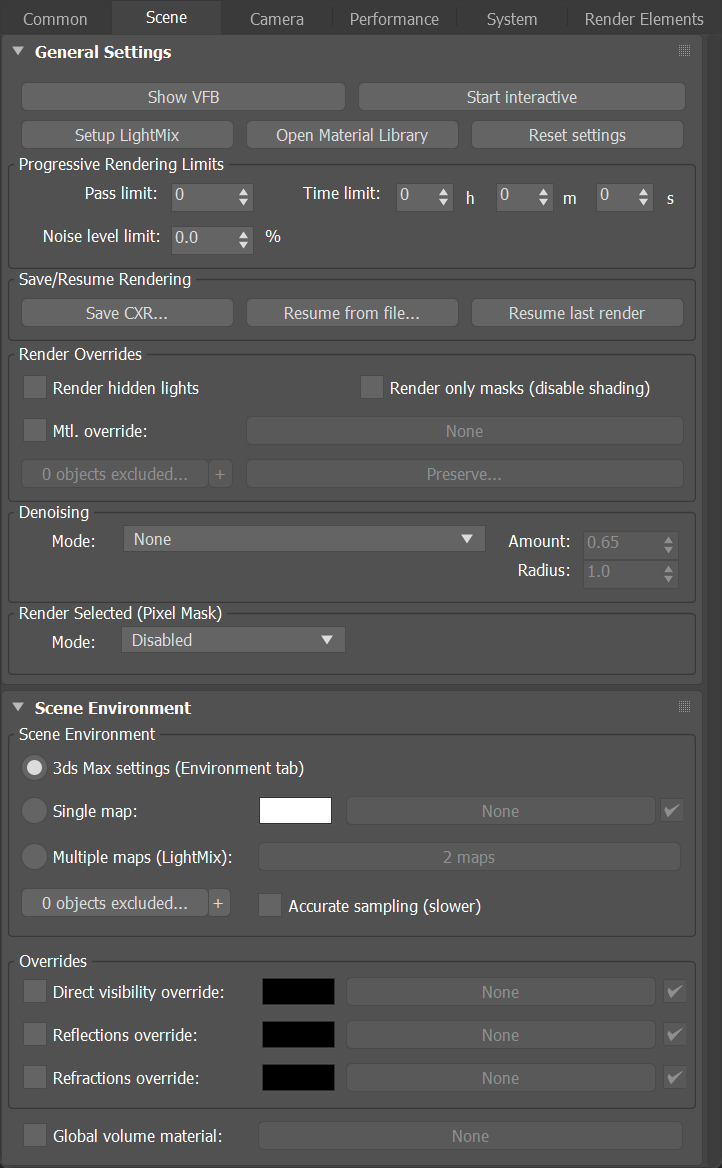The height and width of the screenshot is (1168, 722).
Task: Collapse the General Settings rollout
Action: tap(19, 51)
